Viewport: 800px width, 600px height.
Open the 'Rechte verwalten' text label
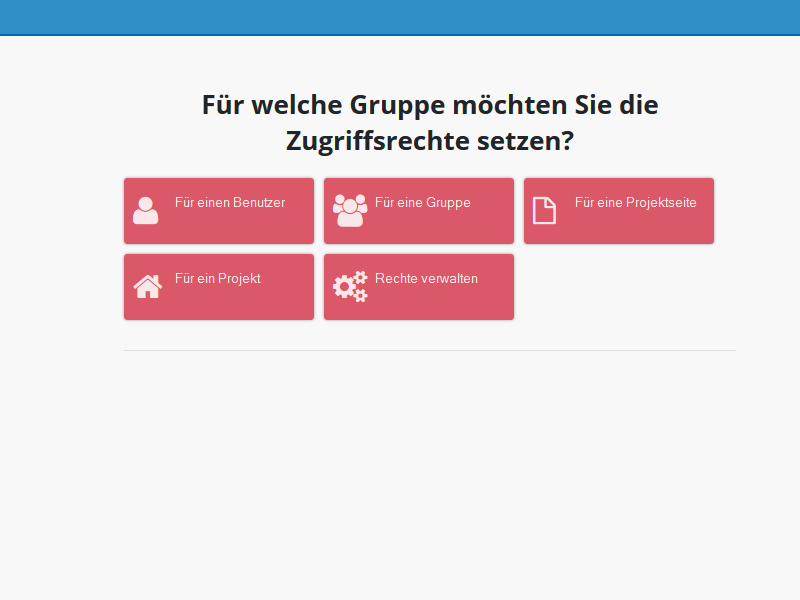(426, 279)
